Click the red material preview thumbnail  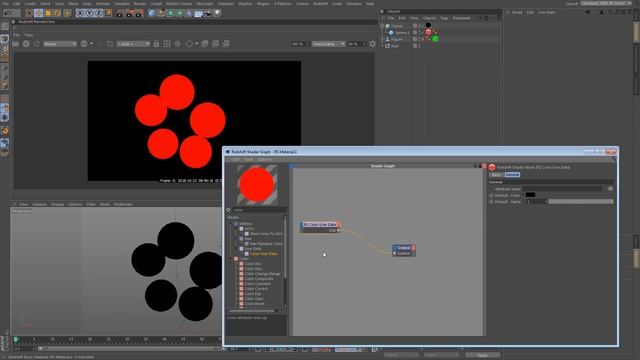pos(257,185)
